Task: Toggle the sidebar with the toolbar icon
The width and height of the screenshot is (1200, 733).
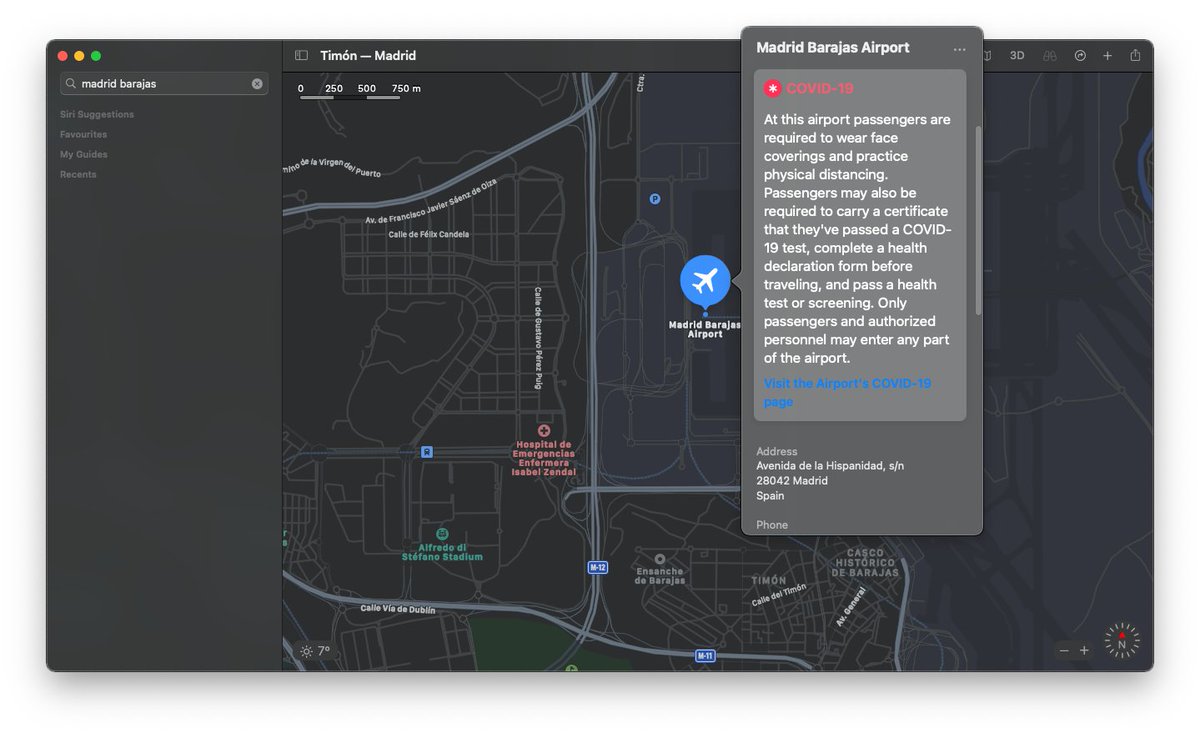Action: click(301, 56)
